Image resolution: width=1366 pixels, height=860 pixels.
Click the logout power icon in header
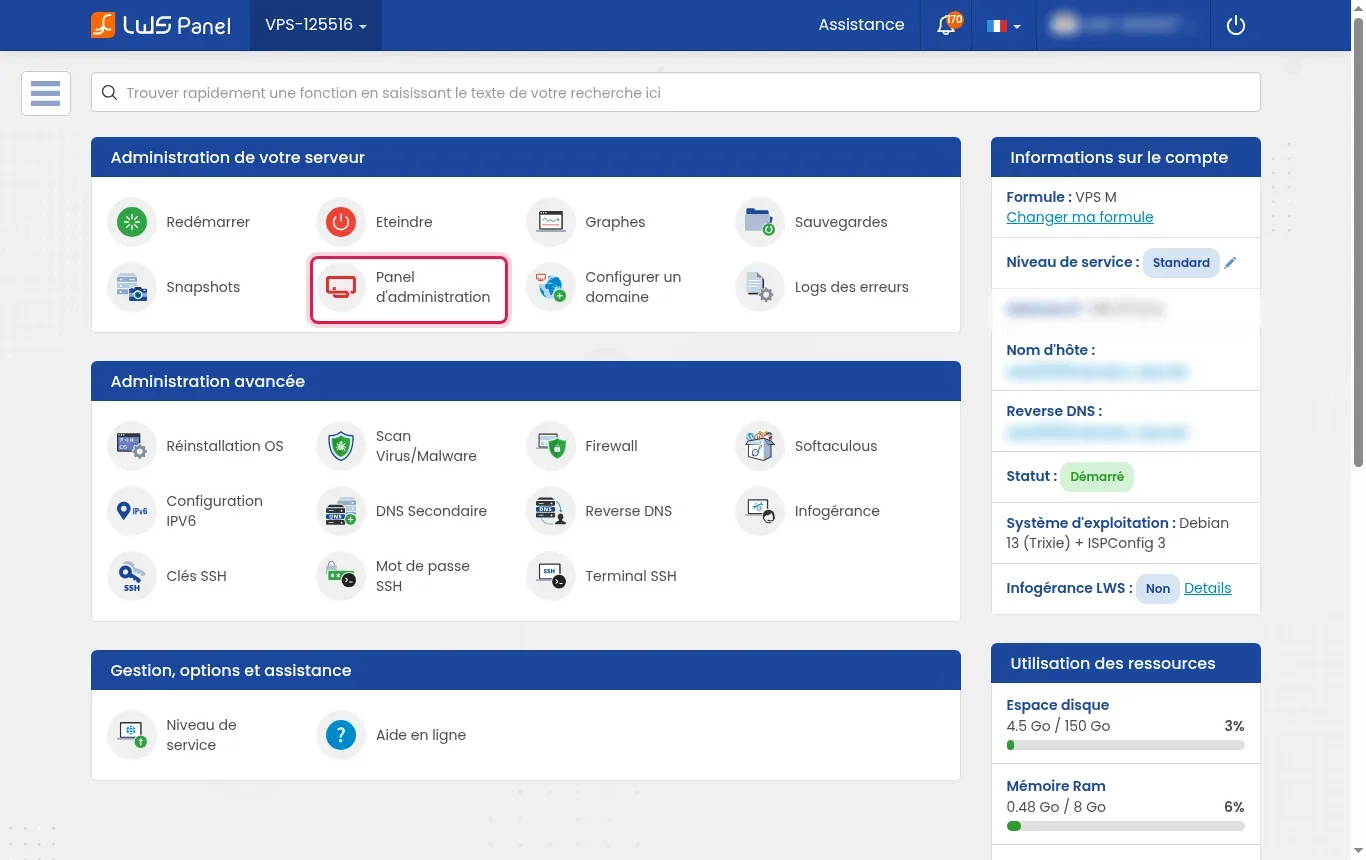[1236, 25]
